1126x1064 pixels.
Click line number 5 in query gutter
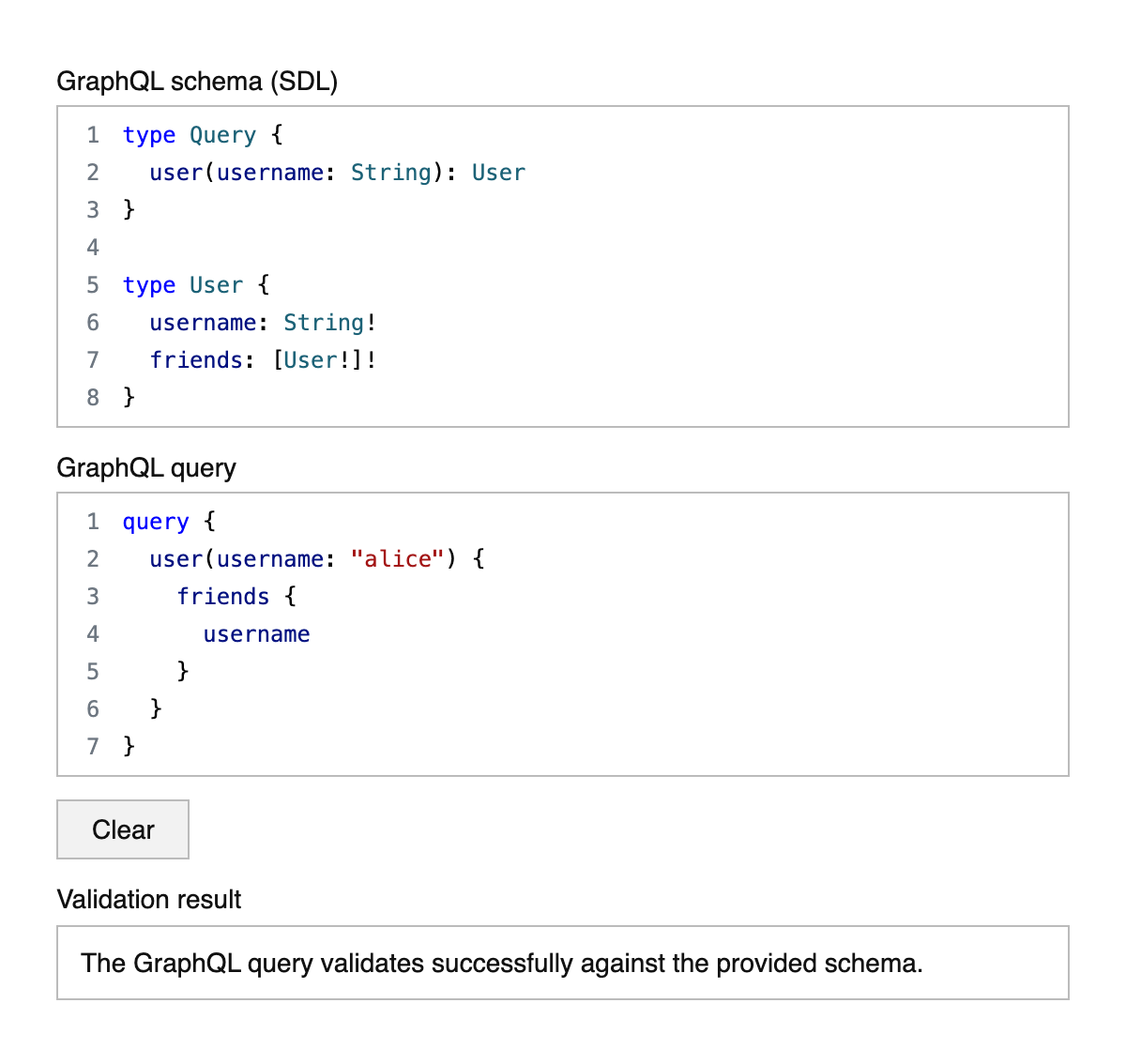tap(93, 672)
